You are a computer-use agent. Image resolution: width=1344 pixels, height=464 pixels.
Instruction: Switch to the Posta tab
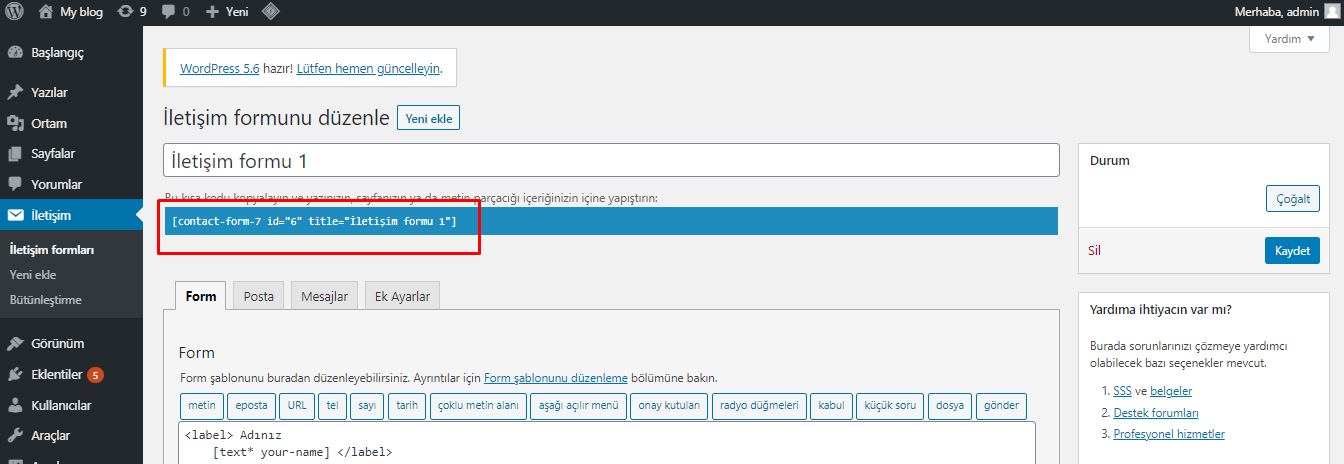tap(259, 296)
